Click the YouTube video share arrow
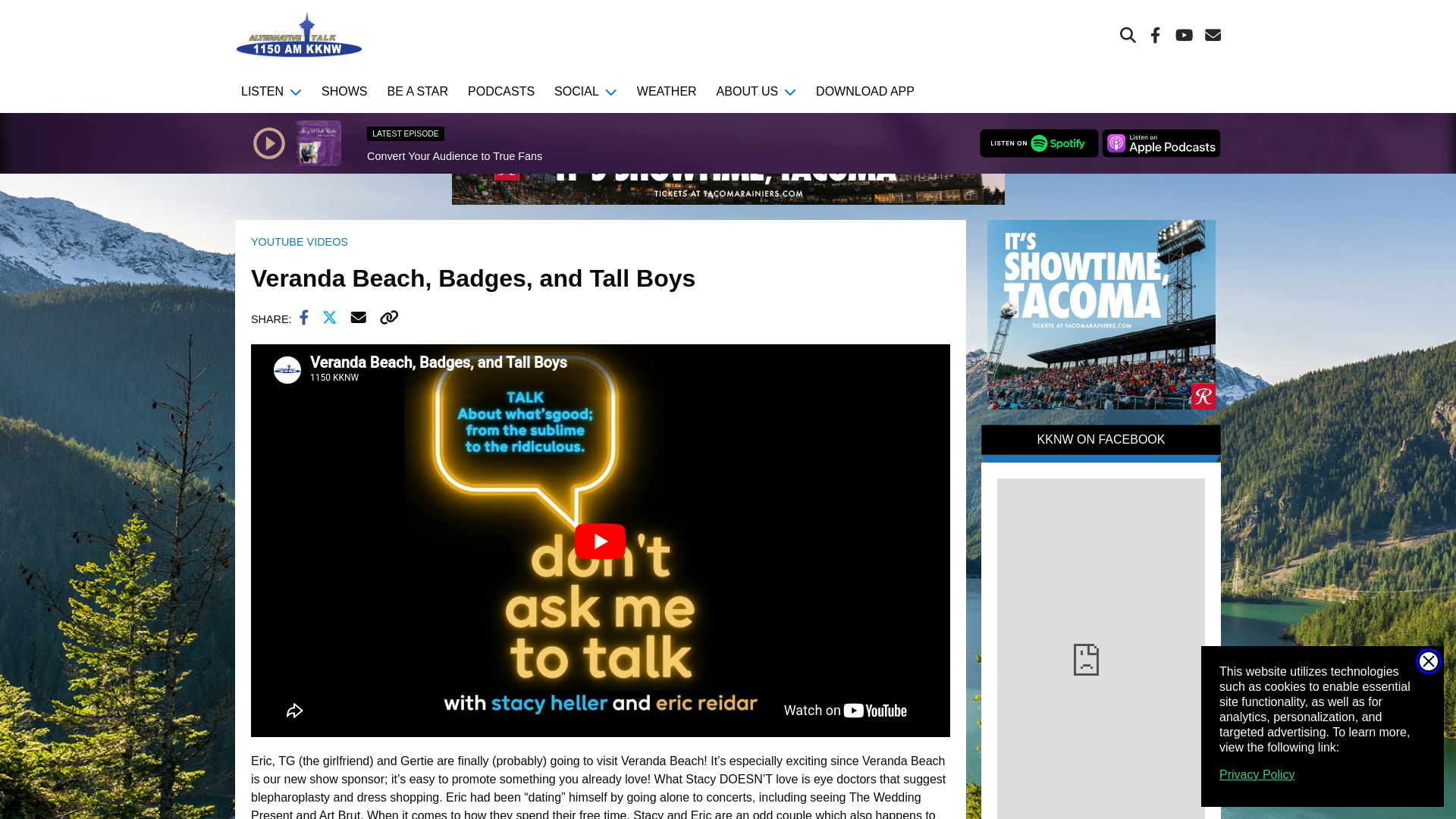The height and width of the screenshot is (819, 1456). pos(295,711)
